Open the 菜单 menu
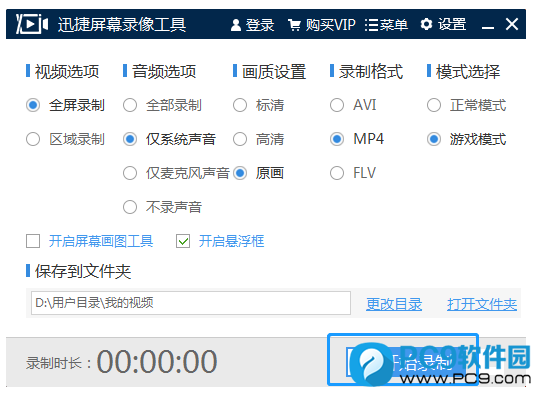 point(386,25)
